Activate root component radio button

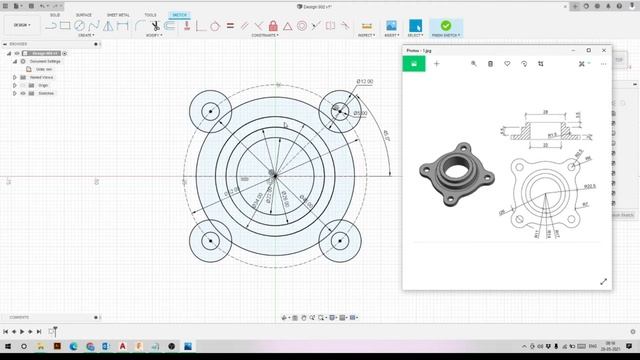point(64,53)
